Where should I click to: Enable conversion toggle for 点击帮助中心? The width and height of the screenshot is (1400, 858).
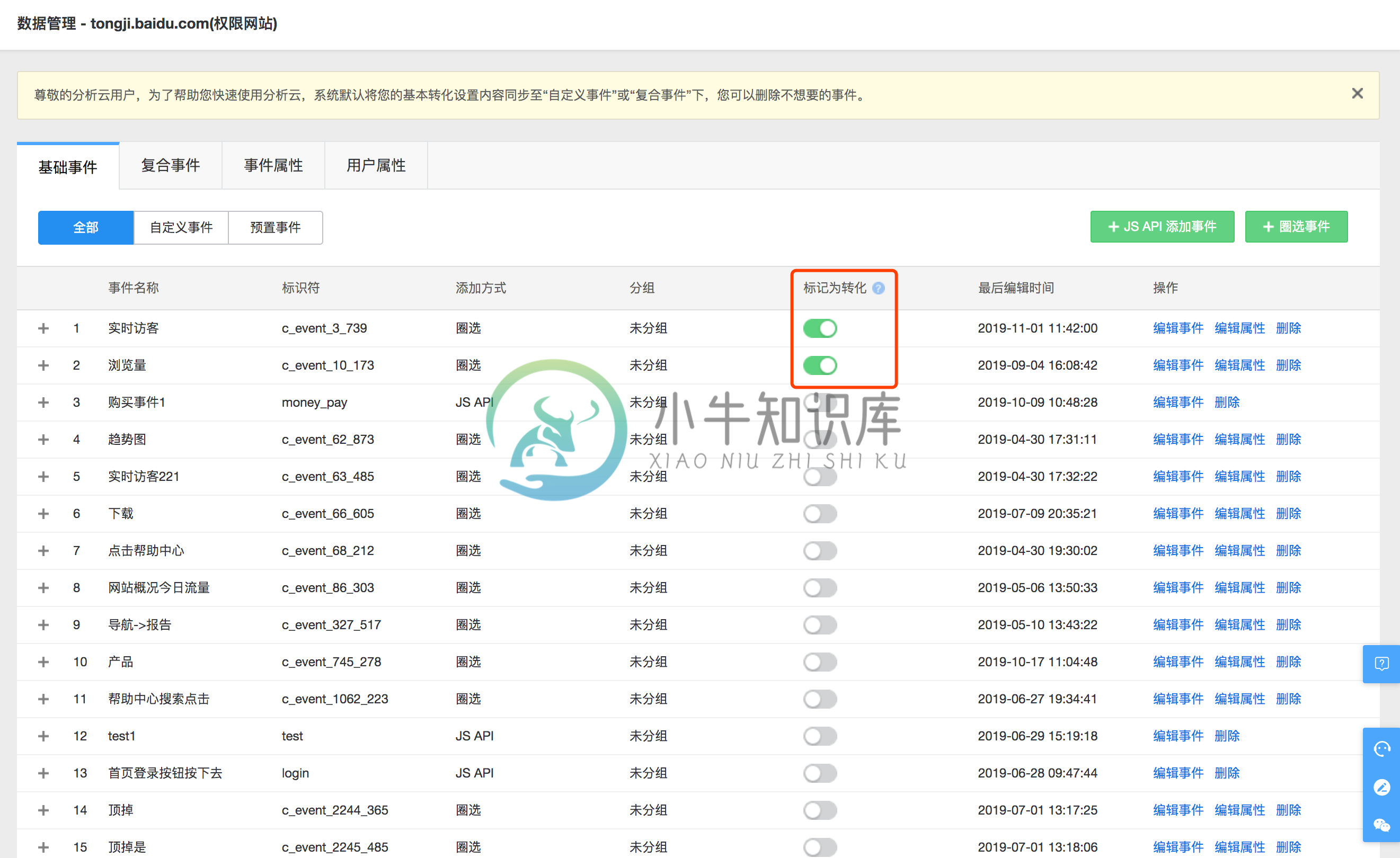coord(820,551)
